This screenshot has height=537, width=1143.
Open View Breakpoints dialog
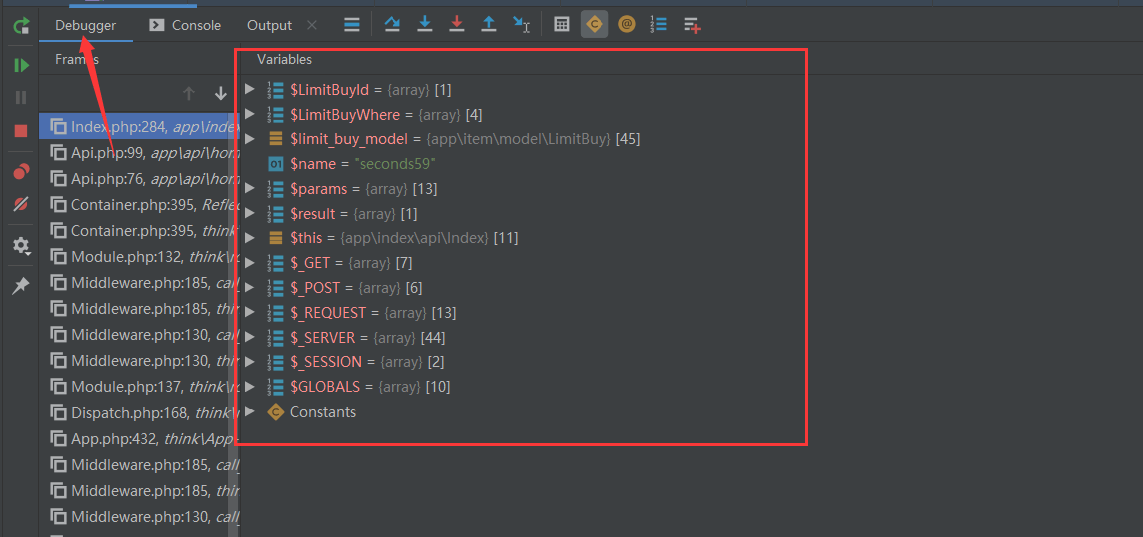[x=21, y=172]
